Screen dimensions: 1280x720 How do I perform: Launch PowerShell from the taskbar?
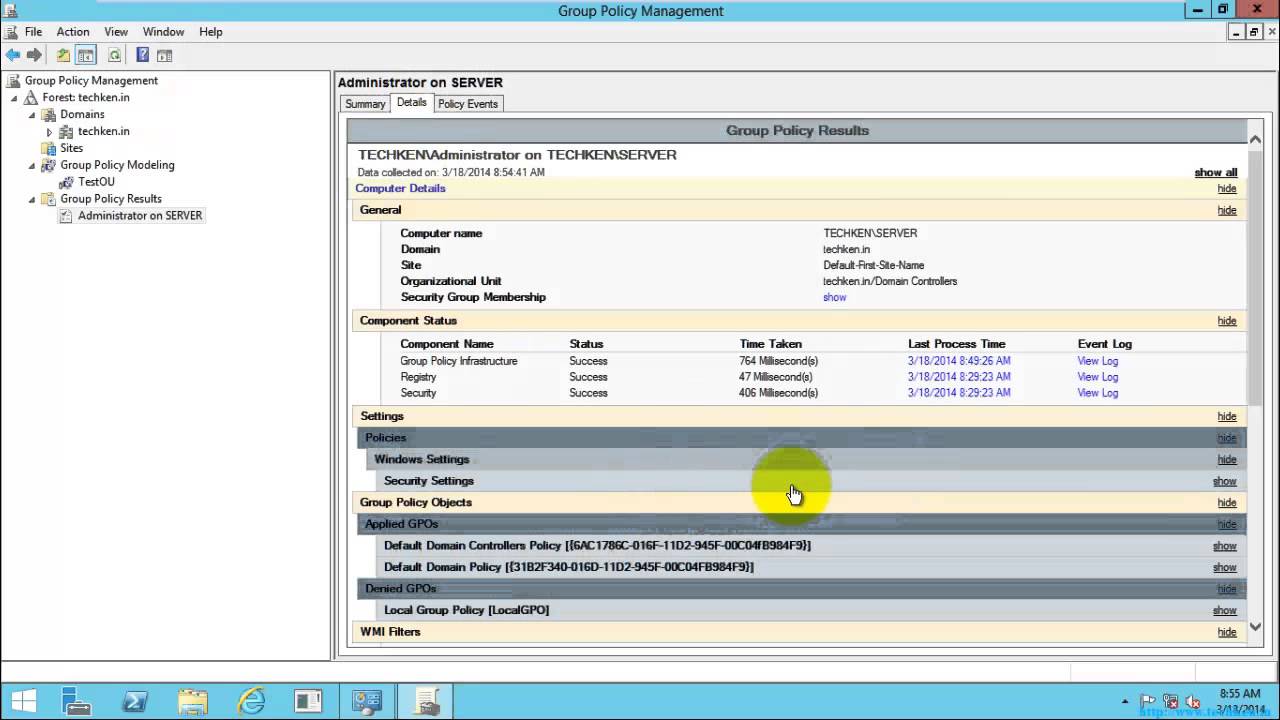click(x=135, y=702)
